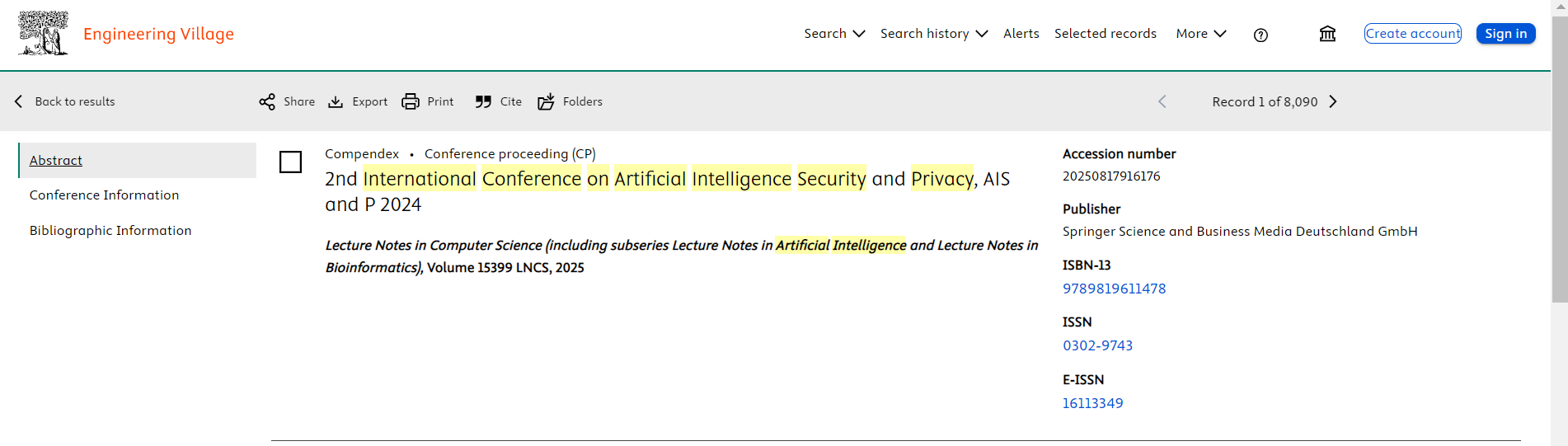This screenshot has height=446, width=1568.
Task: Click the institution building icon
Action: (1327, 34)
